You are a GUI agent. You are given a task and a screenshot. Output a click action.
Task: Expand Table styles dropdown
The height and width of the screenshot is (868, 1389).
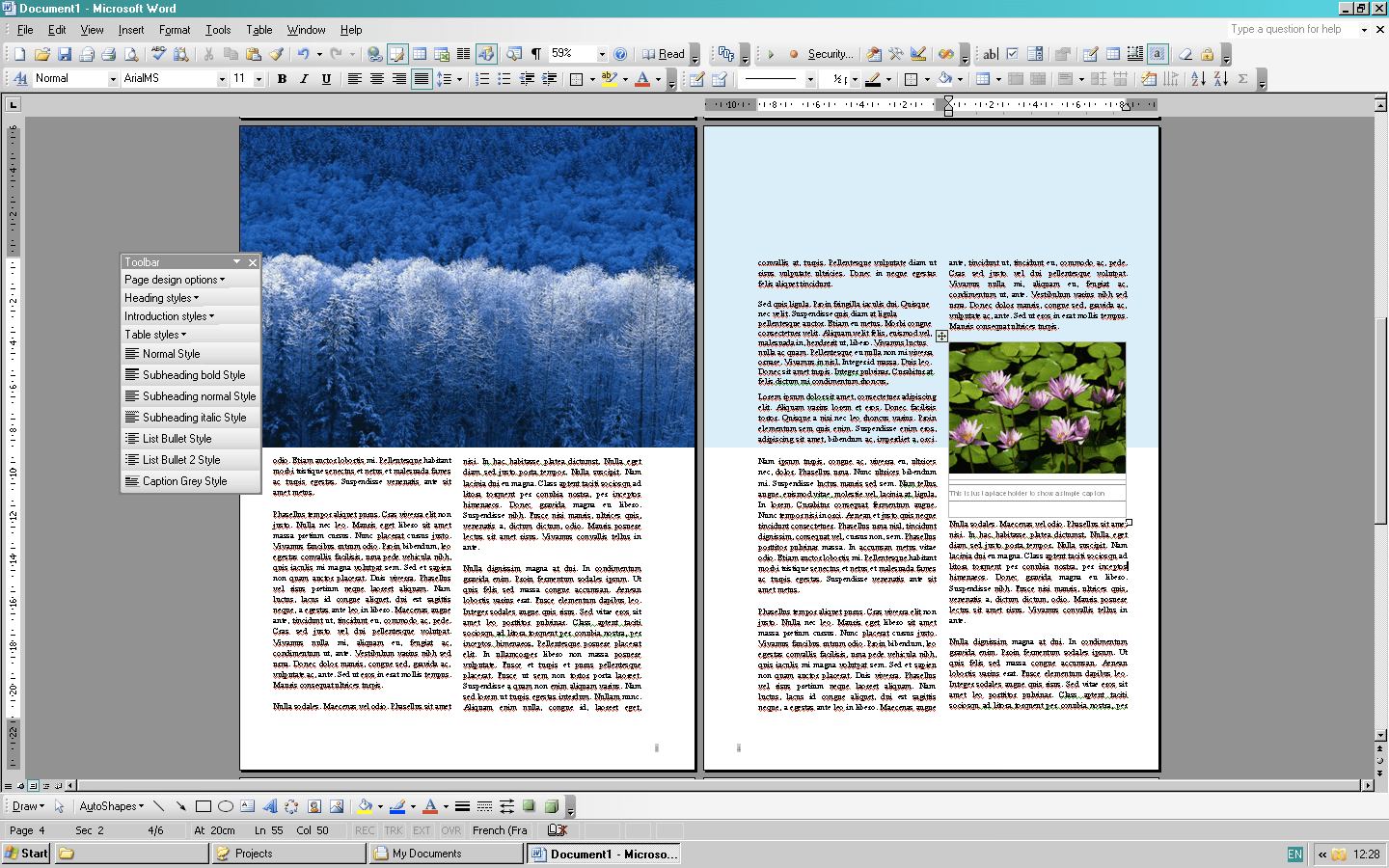click(155, 335)
